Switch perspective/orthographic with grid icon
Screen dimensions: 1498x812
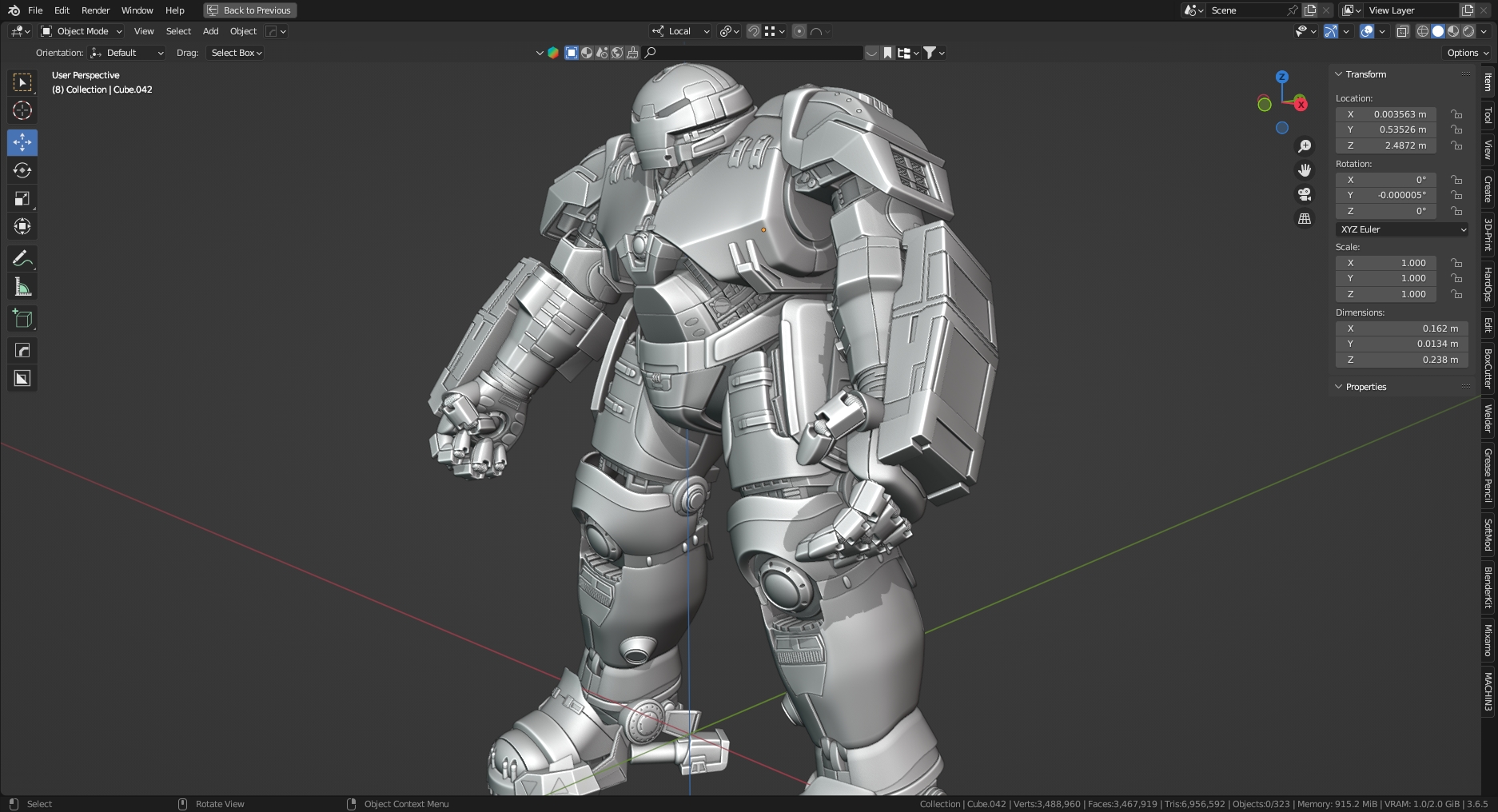(1305, 218)
